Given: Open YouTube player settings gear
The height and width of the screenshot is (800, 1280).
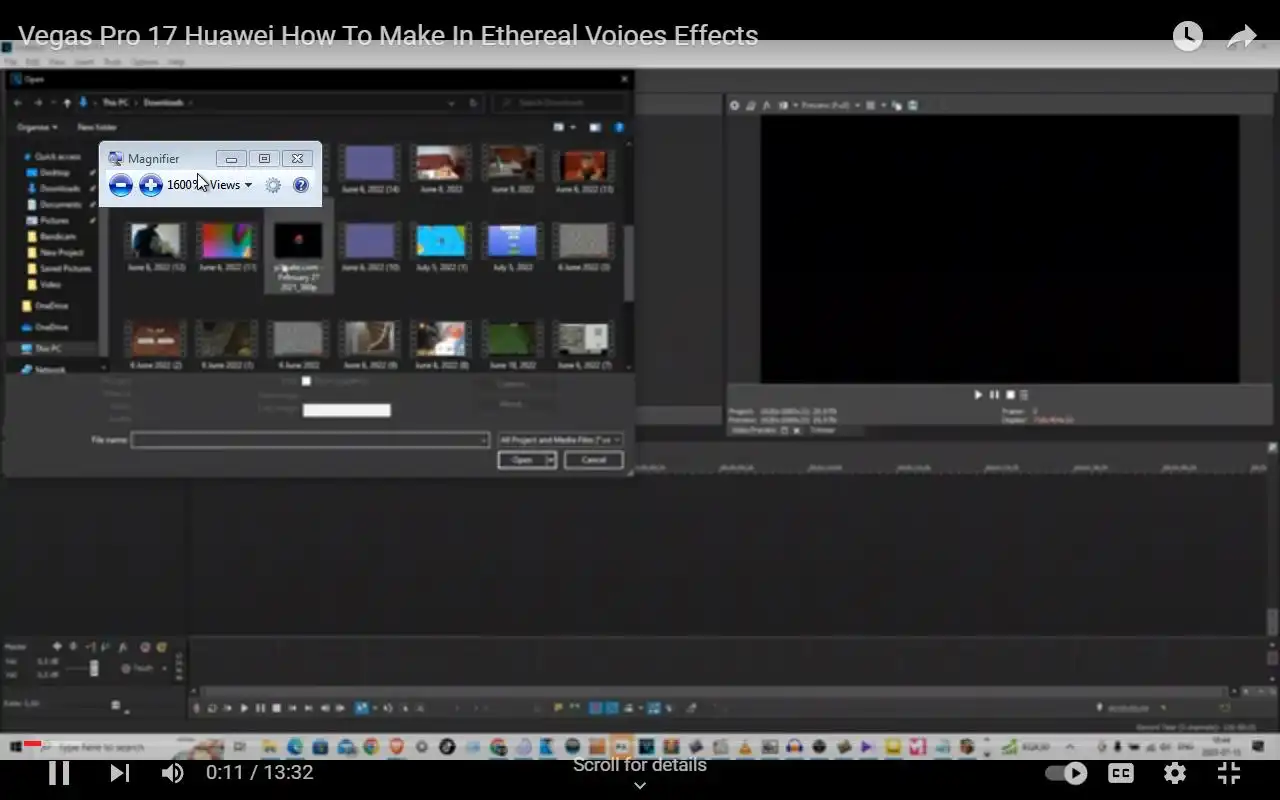Looking at the screenshot, I should [x=1175, y=773].
